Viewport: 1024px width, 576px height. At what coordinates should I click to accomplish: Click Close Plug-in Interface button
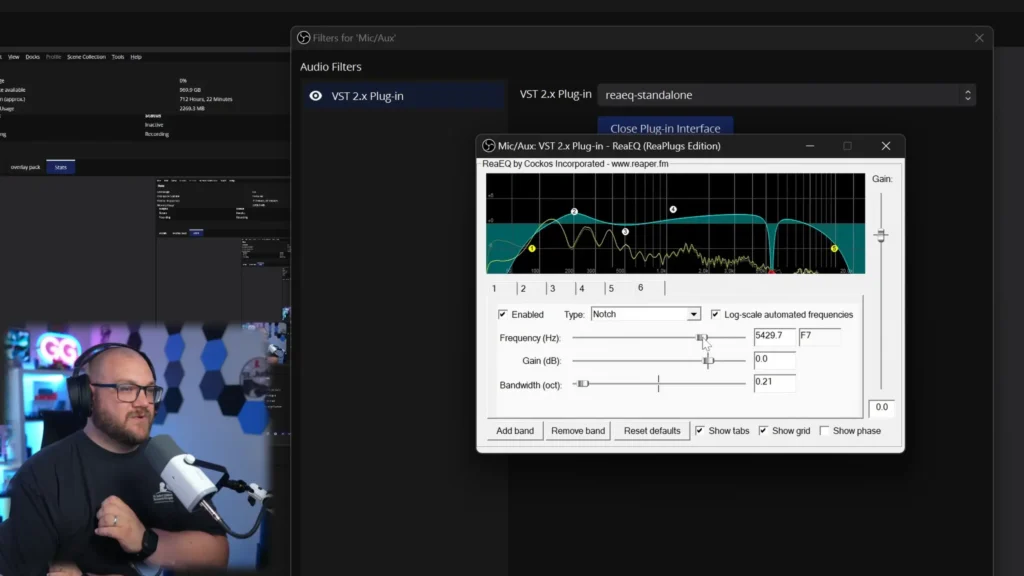coord(665,128)
